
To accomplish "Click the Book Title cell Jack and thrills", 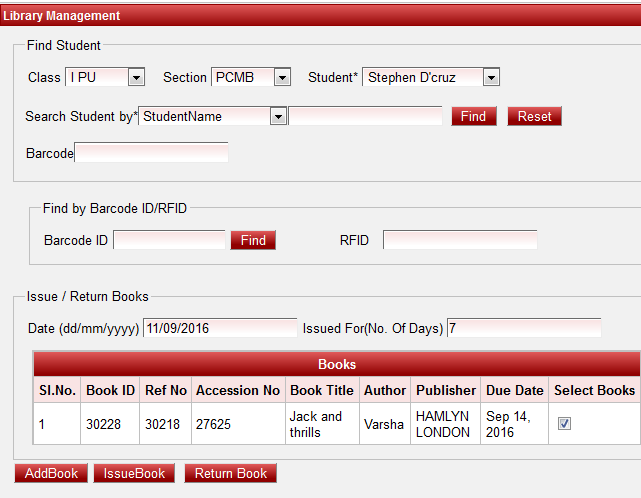I will pos(321,424).
